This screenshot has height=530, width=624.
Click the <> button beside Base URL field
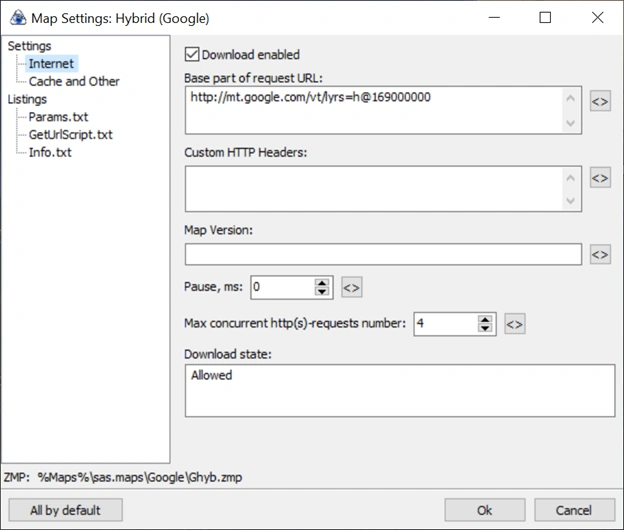[599, 102]
